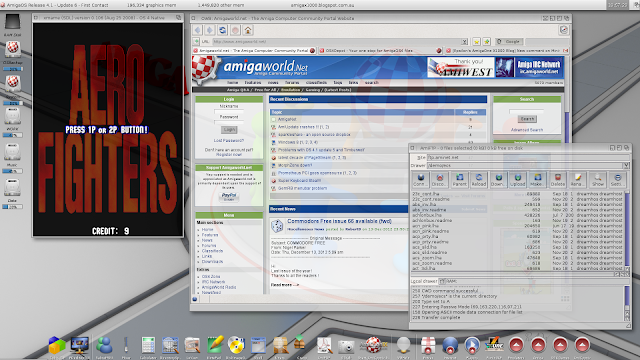640x360 pixels.
Task: Click the CD disc dock icon
Action: tap(236, 346)
